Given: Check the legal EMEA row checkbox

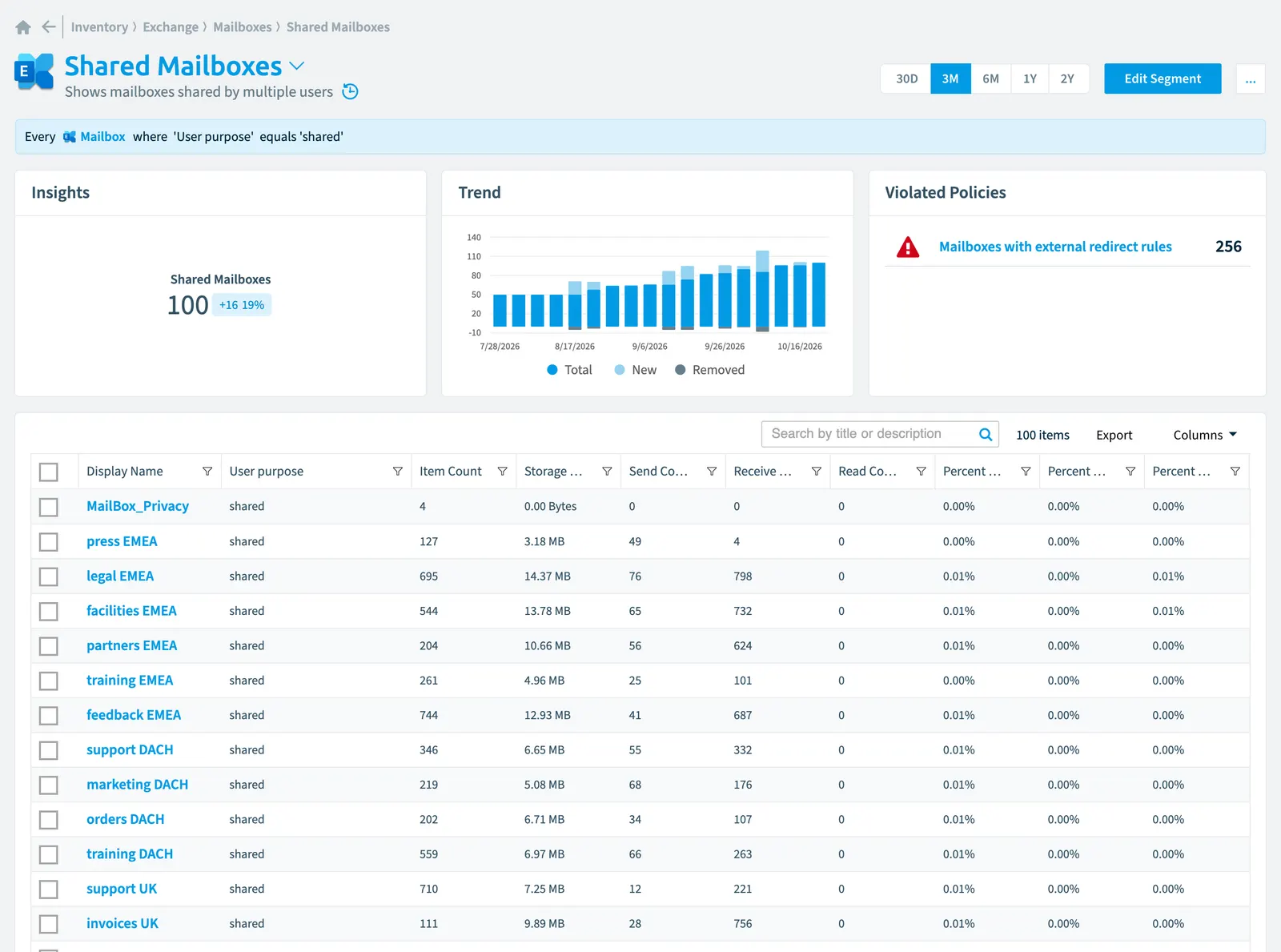Looking at the screenshot, I should coord(49,576).
